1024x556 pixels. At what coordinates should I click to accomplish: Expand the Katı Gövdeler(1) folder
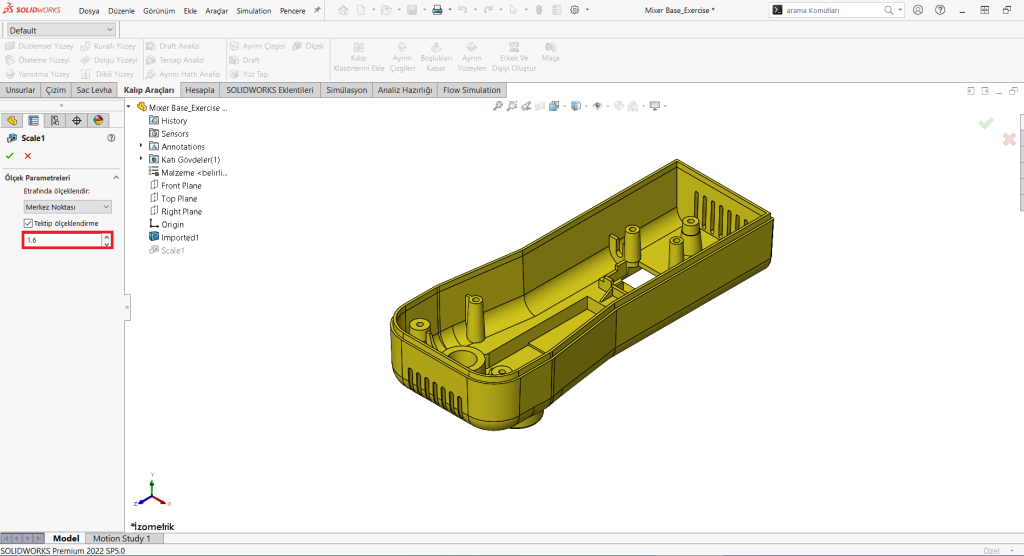click(141, 159)
